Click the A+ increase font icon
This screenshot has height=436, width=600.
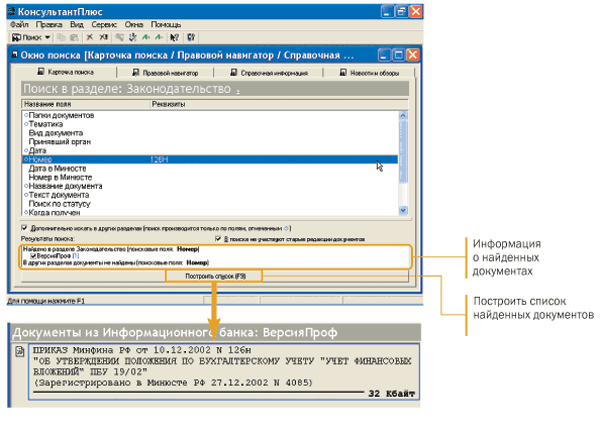tap(146, 37)
